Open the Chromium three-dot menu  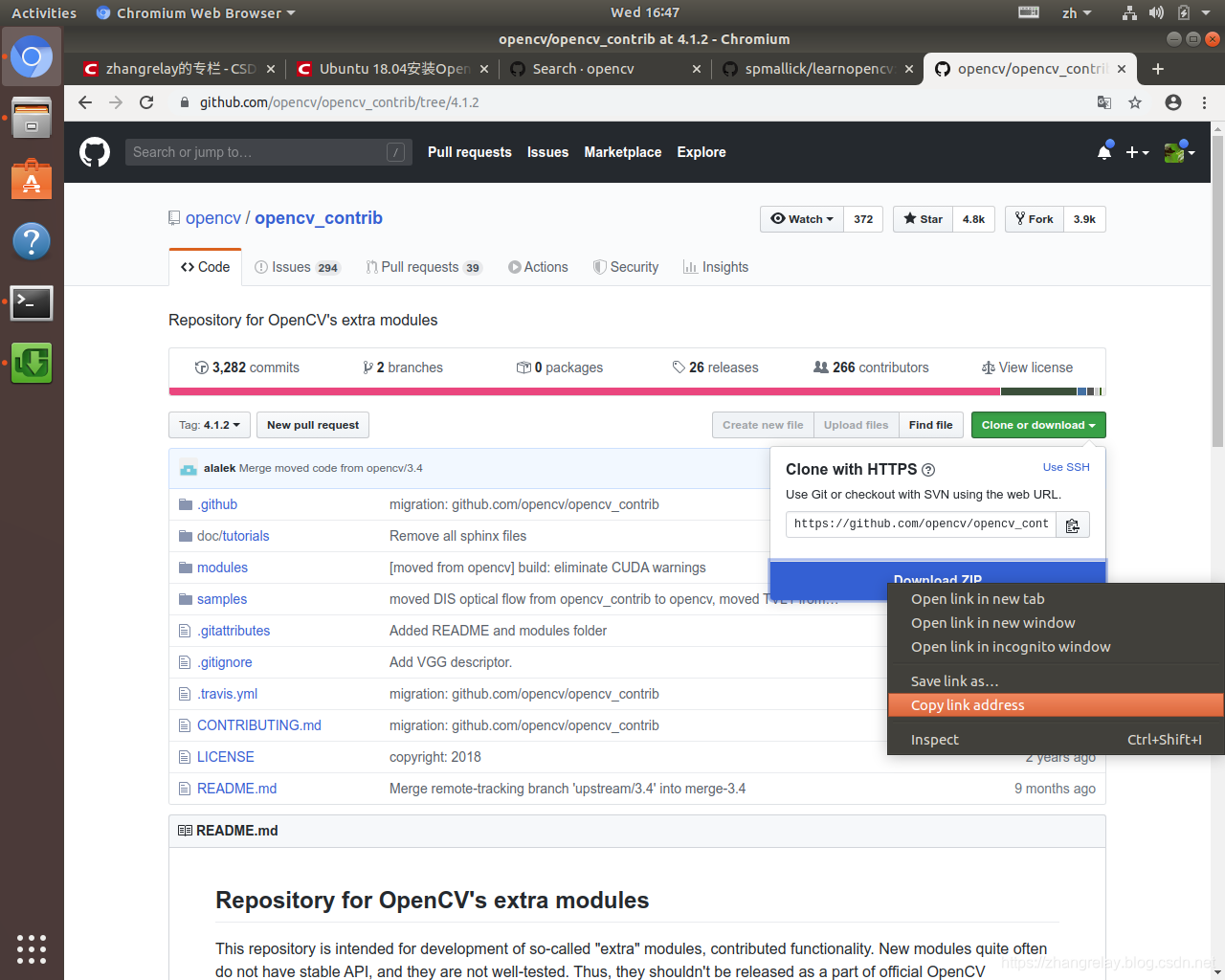[1204, 102]
